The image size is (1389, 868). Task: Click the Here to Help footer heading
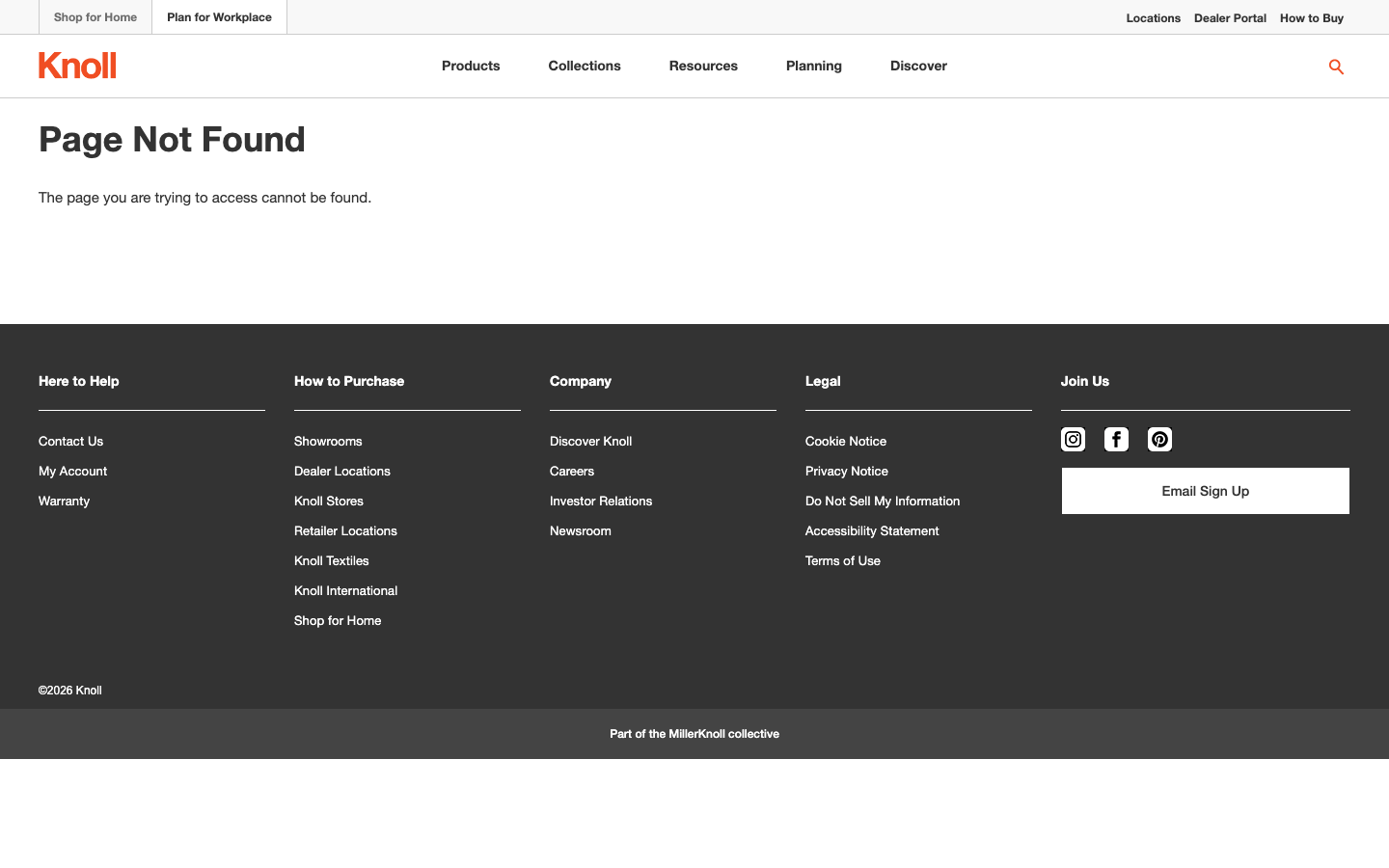click(x=79, y=381)
